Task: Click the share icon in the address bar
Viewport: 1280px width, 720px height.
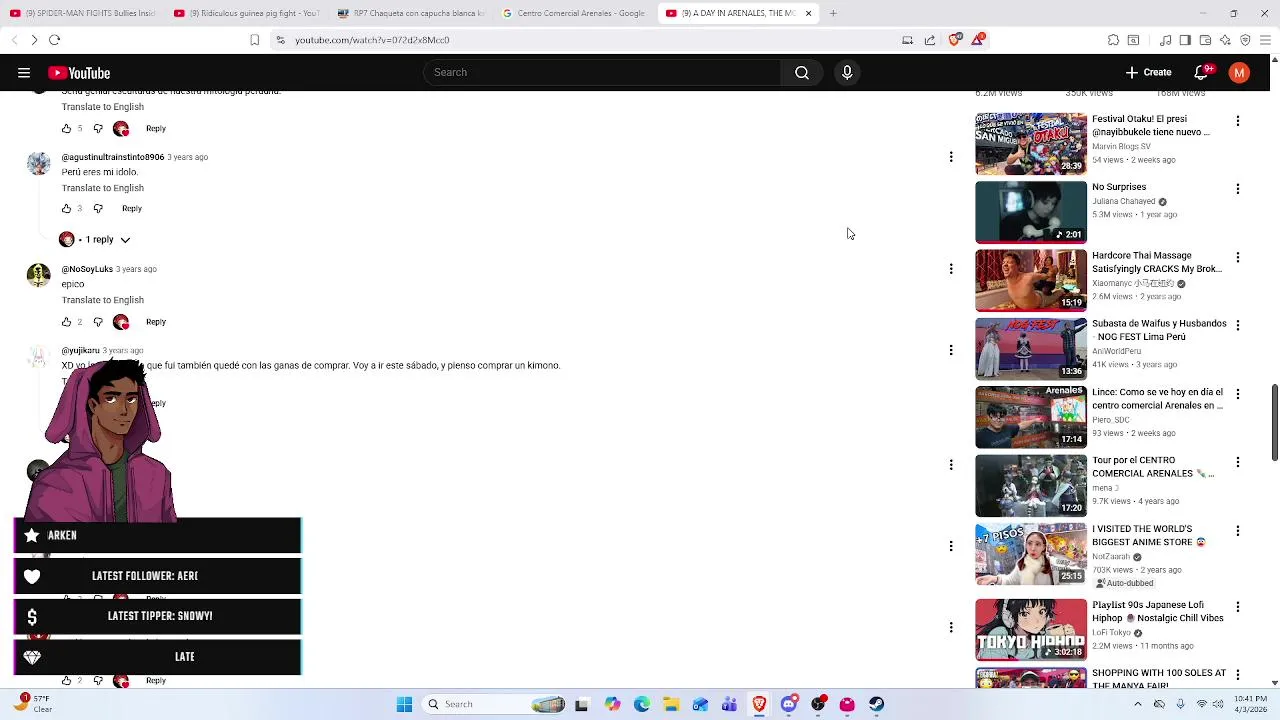Action: pos(930,40)
